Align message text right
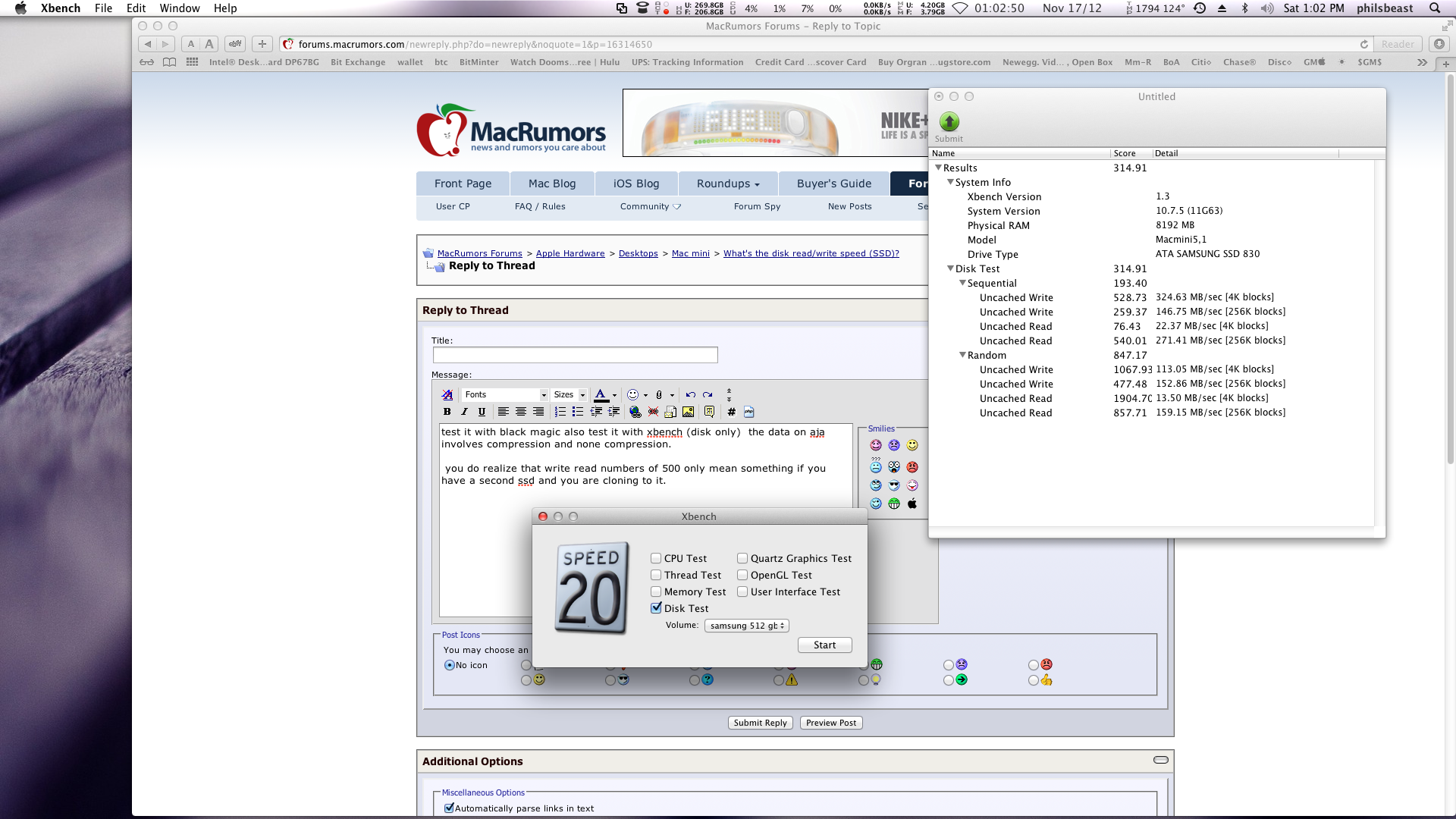1456x819 pixels. (x=538, y=412)
